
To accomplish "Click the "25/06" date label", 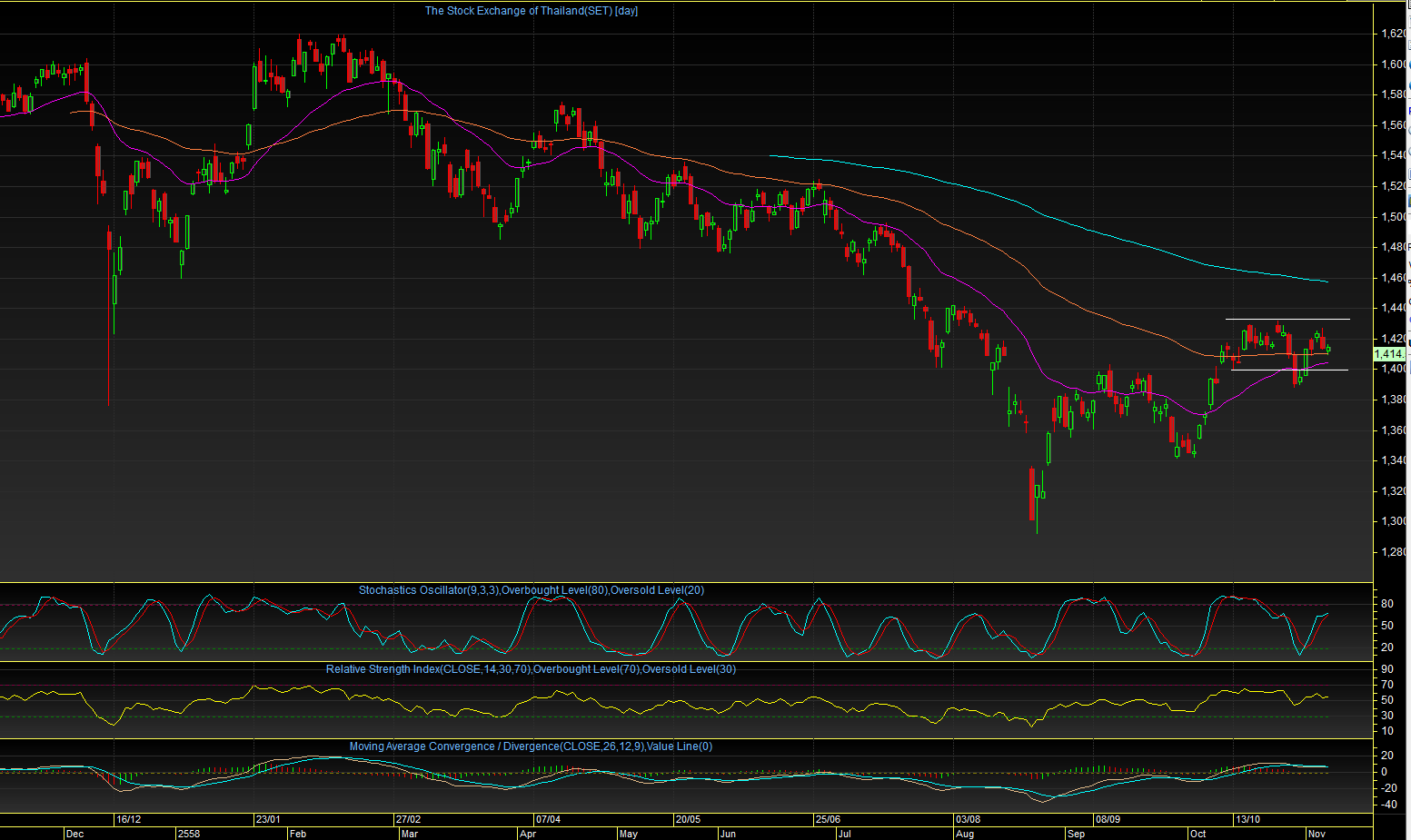I will [828, 819].
